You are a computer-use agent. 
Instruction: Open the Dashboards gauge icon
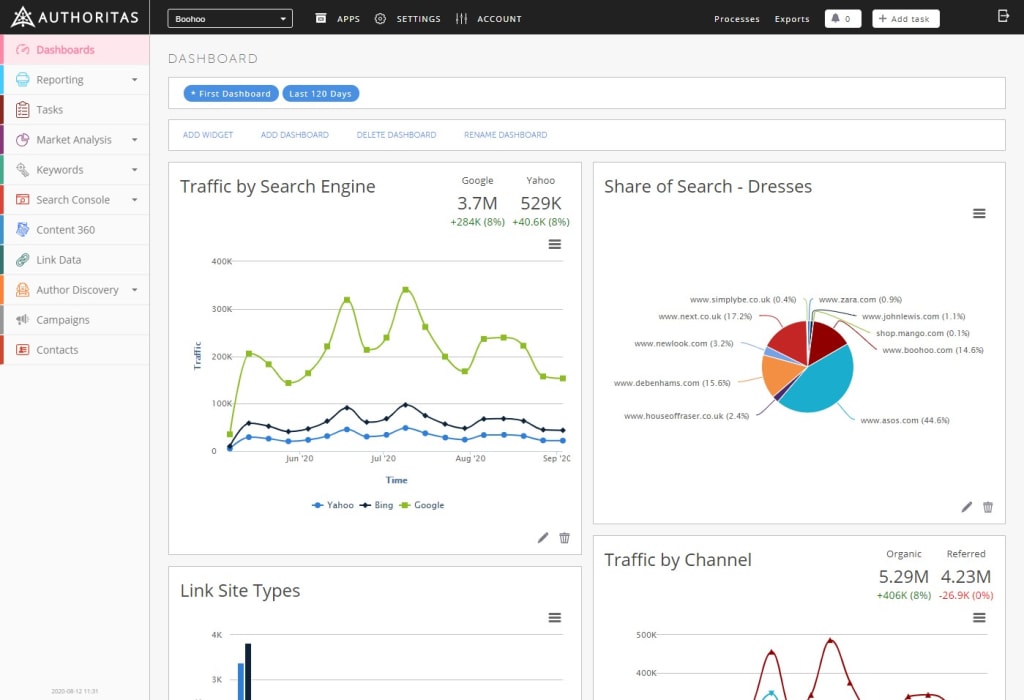[x=23, y=50]
